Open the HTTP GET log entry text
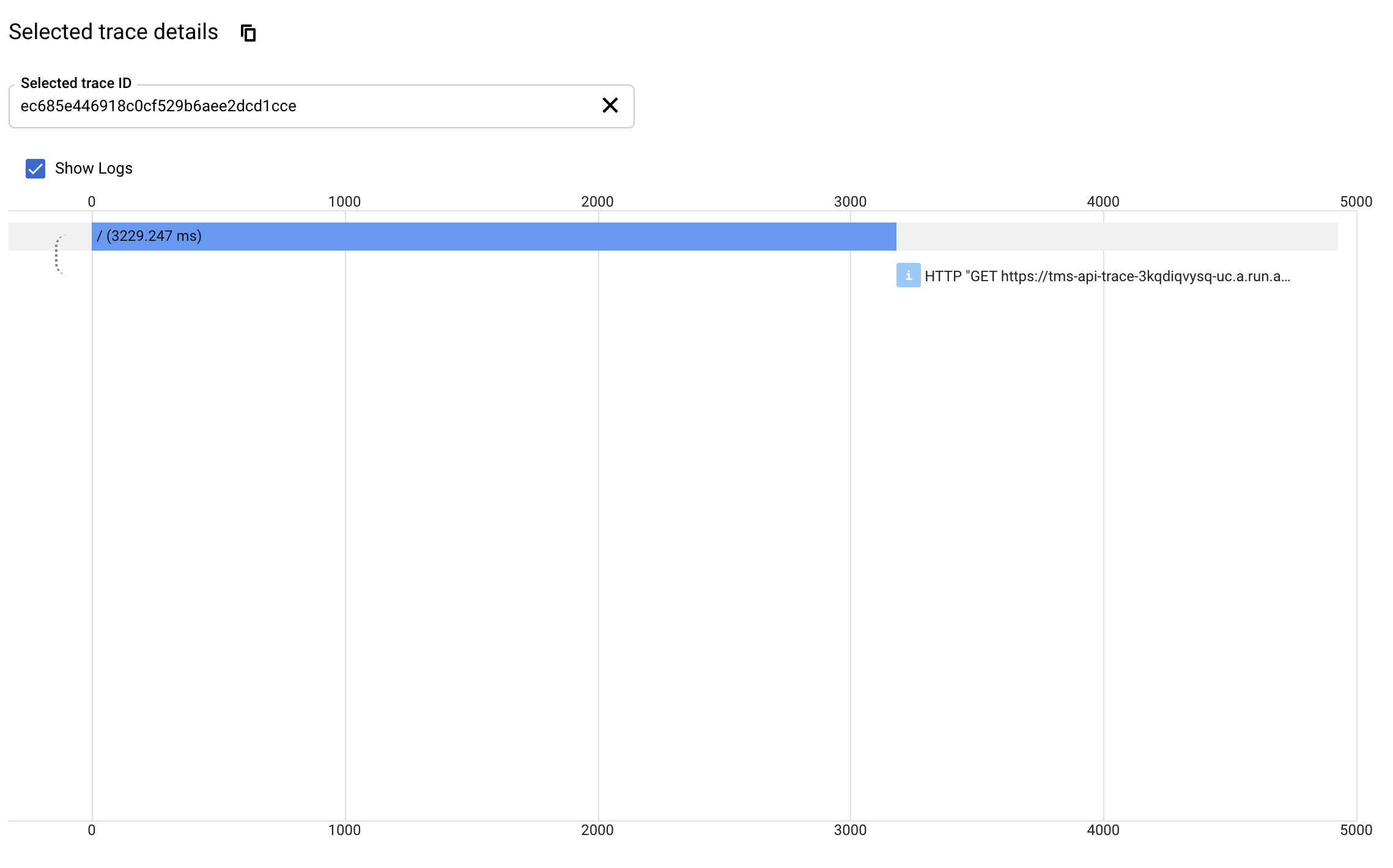Screen dimensions: 1393x868 tap(1107, 276)
